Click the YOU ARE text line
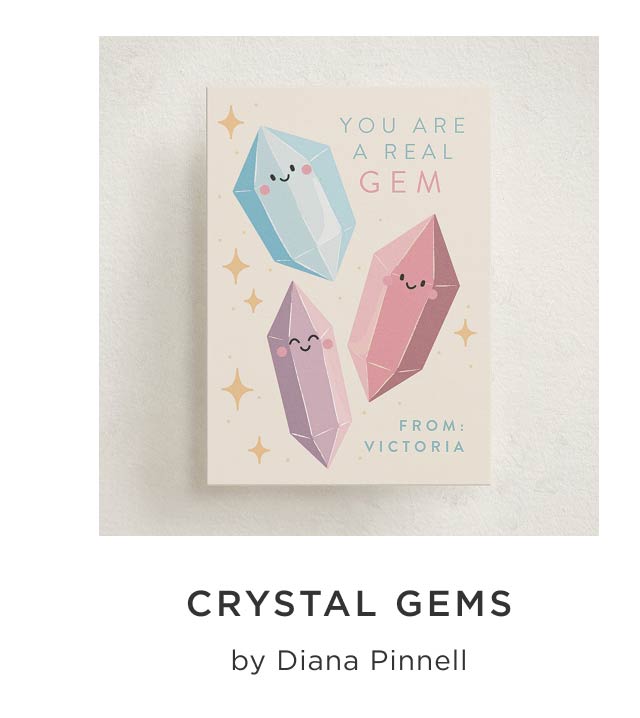The image size is (640, 718). tap(403, 125)
